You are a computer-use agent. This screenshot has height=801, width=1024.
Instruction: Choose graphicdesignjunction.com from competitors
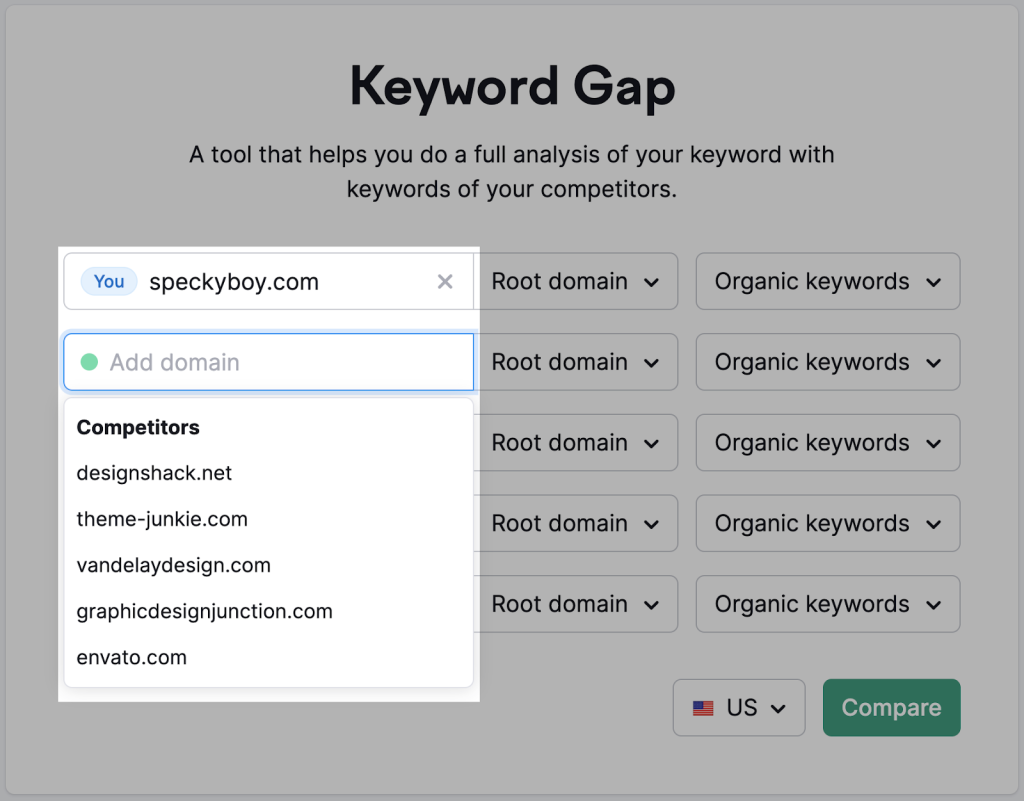(x=204, y=611)
